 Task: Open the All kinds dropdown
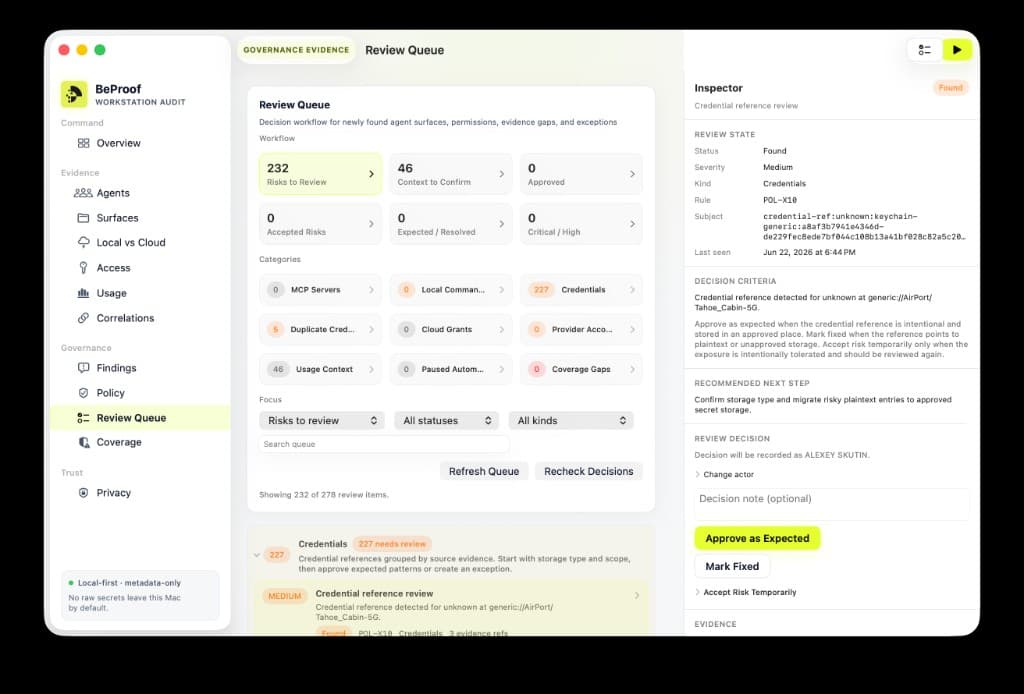571,420
